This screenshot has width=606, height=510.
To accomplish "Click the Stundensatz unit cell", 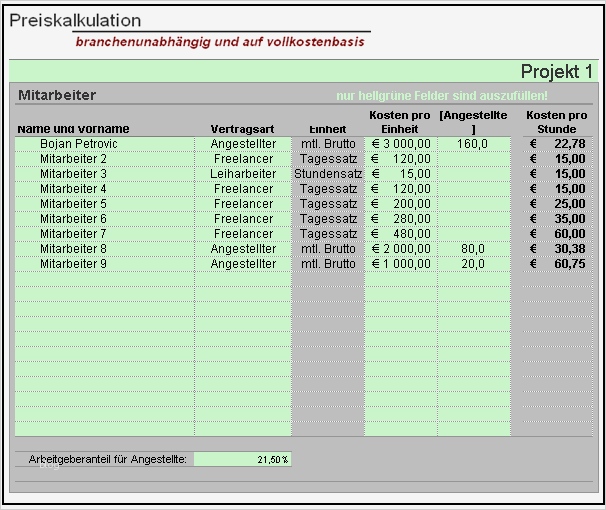I will tap(328, 174).
